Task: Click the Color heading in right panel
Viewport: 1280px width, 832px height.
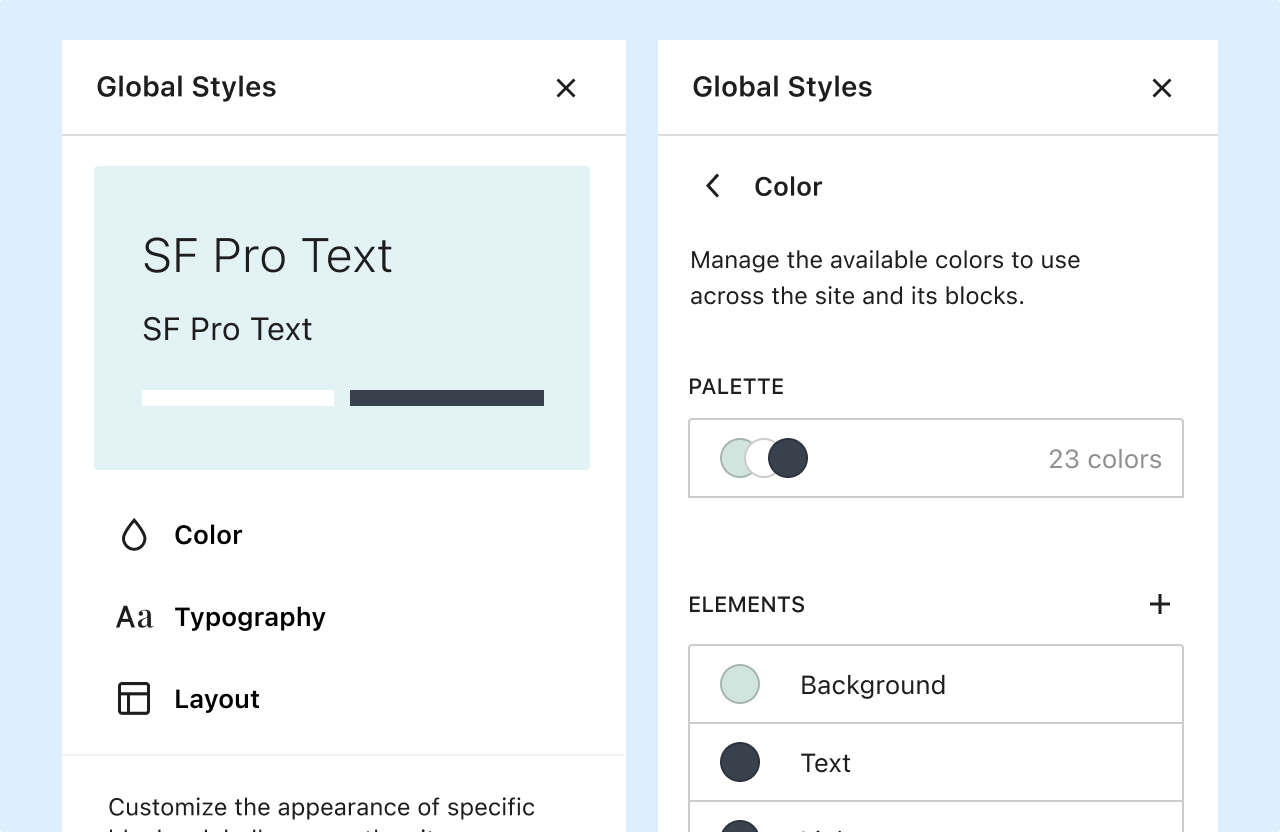Action: [788, 186]
